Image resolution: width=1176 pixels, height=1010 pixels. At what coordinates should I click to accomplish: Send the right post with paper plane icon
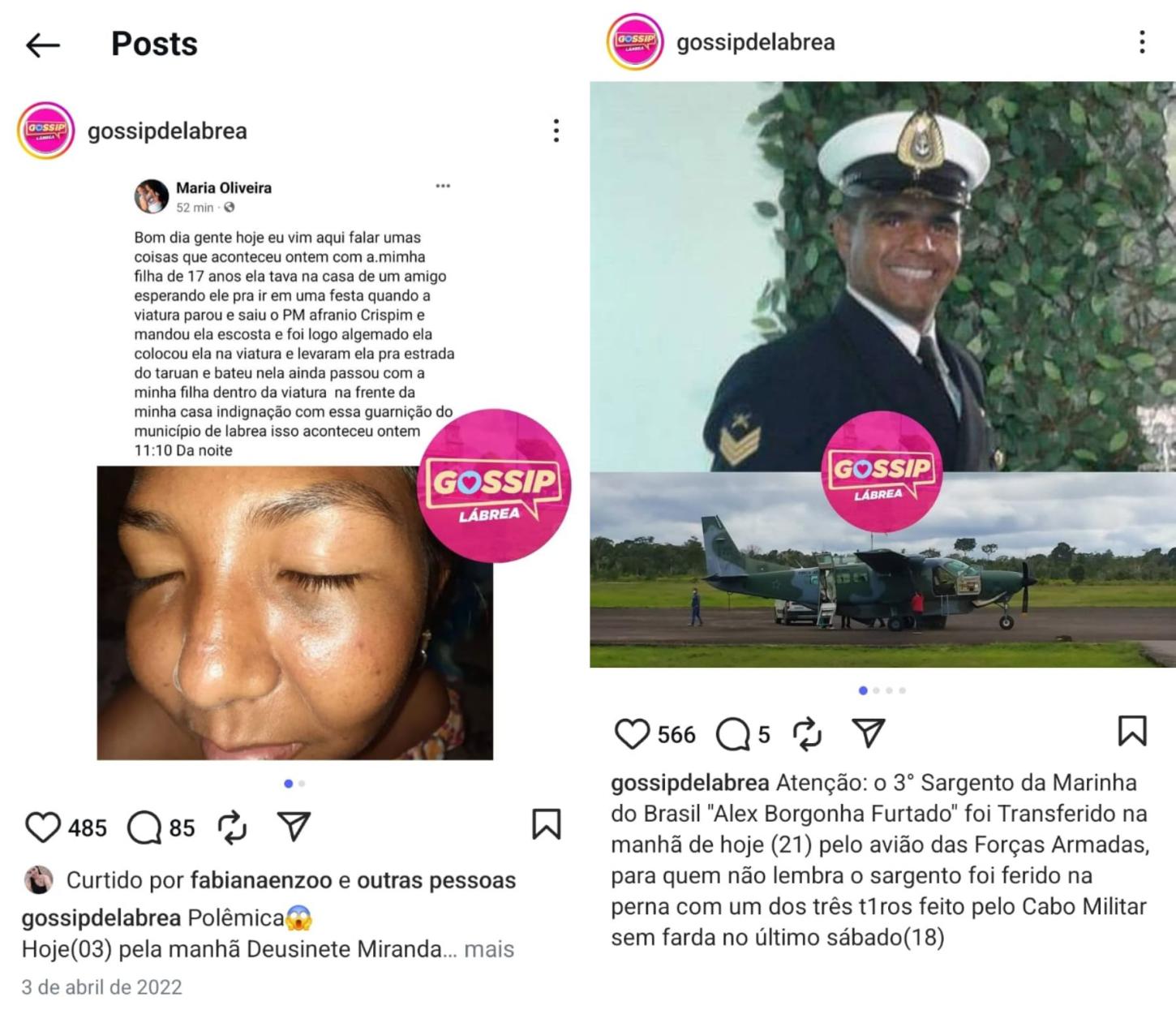tap(869, 733)
